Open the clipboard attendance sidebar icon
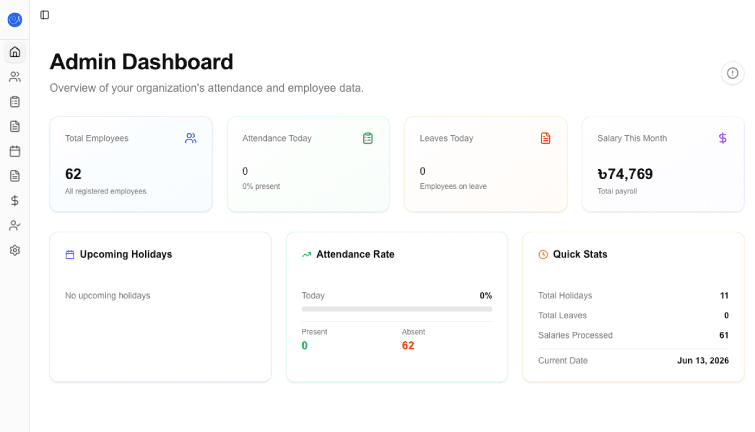 click(15, 102)
